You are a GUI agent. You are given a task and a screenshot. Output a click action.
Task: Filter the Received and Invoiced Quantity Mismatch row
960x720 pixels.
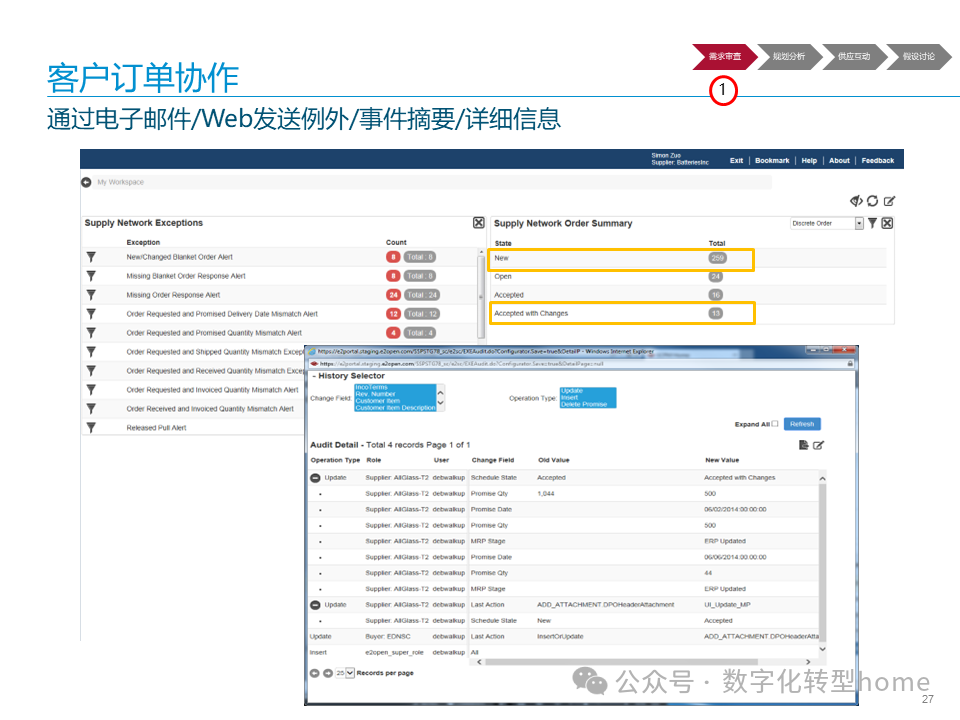pyautogui.click(x=91, y=409)
